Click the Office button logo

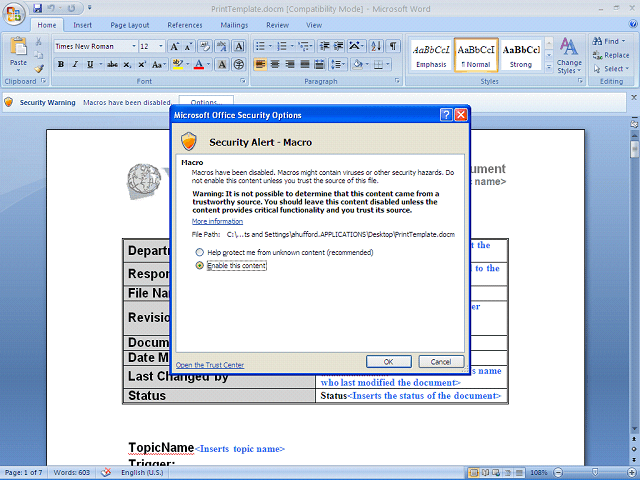(x=14, y=14)
